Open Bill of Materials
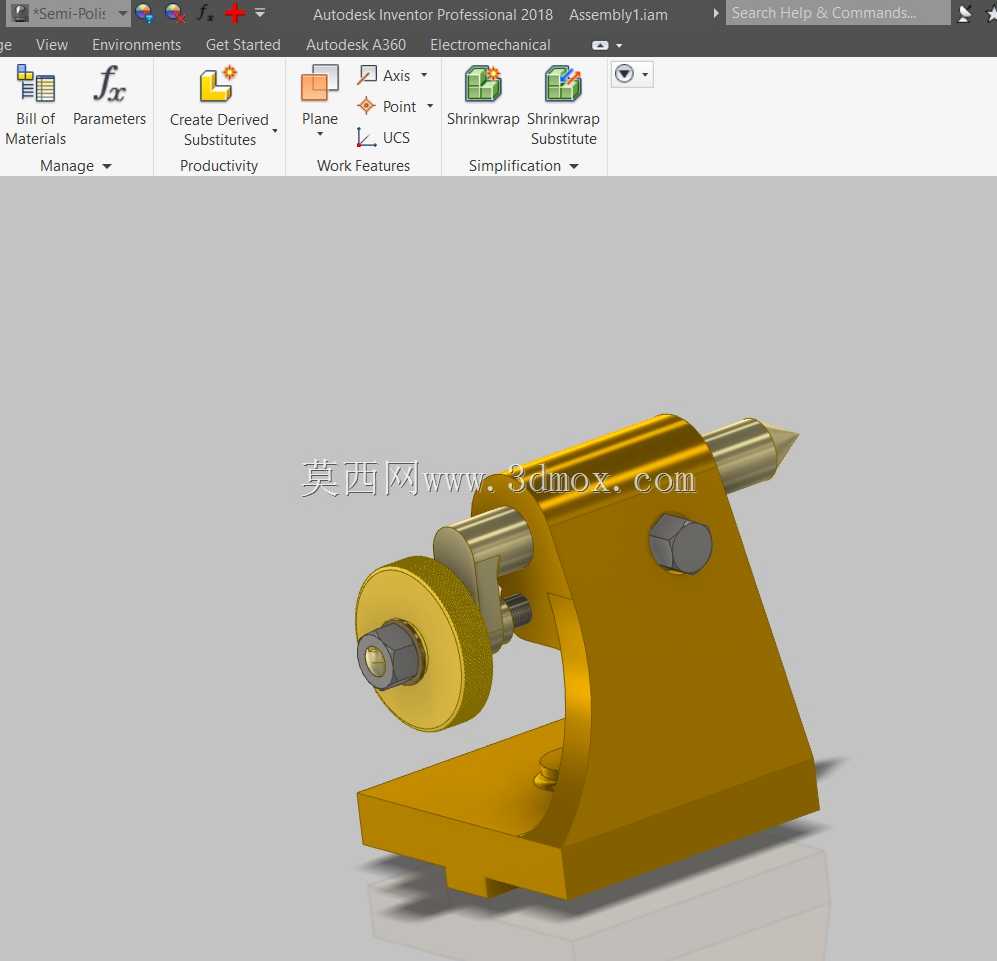 coord(36,106)
